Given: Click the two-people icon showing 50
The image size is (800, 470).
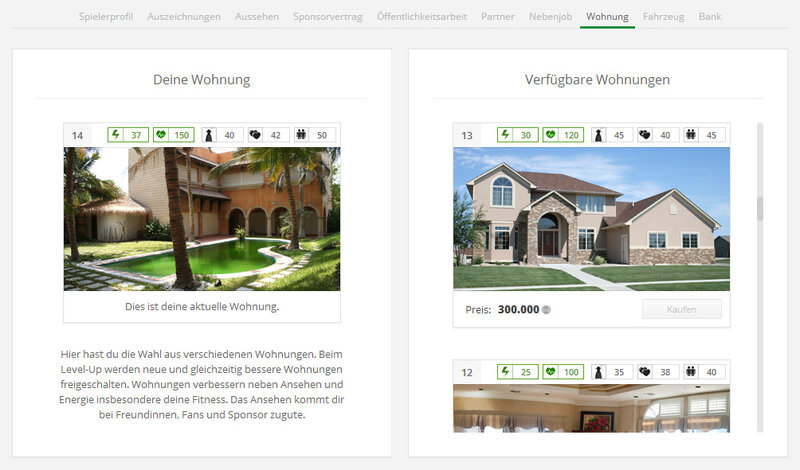Looking at the screenshot, I should tap(301, 135).
